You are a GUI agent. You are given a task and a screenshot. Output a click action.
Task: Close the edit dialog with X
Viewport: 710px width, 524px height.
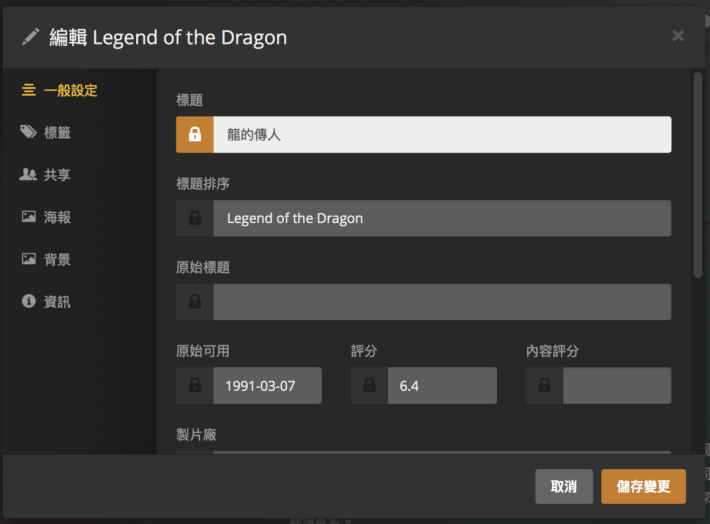pos(678,35)
